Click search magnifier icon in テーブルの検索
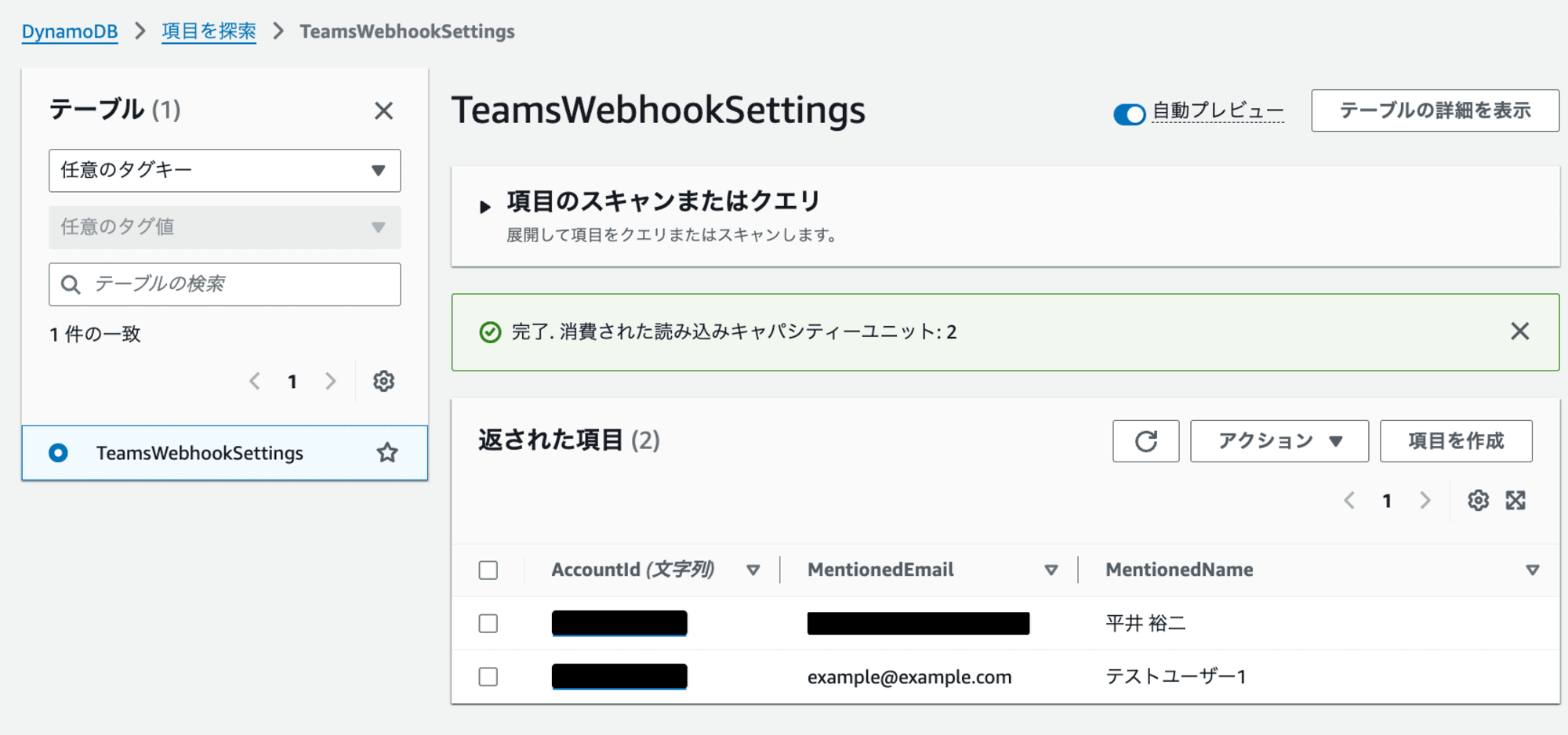 click(71, 284)
